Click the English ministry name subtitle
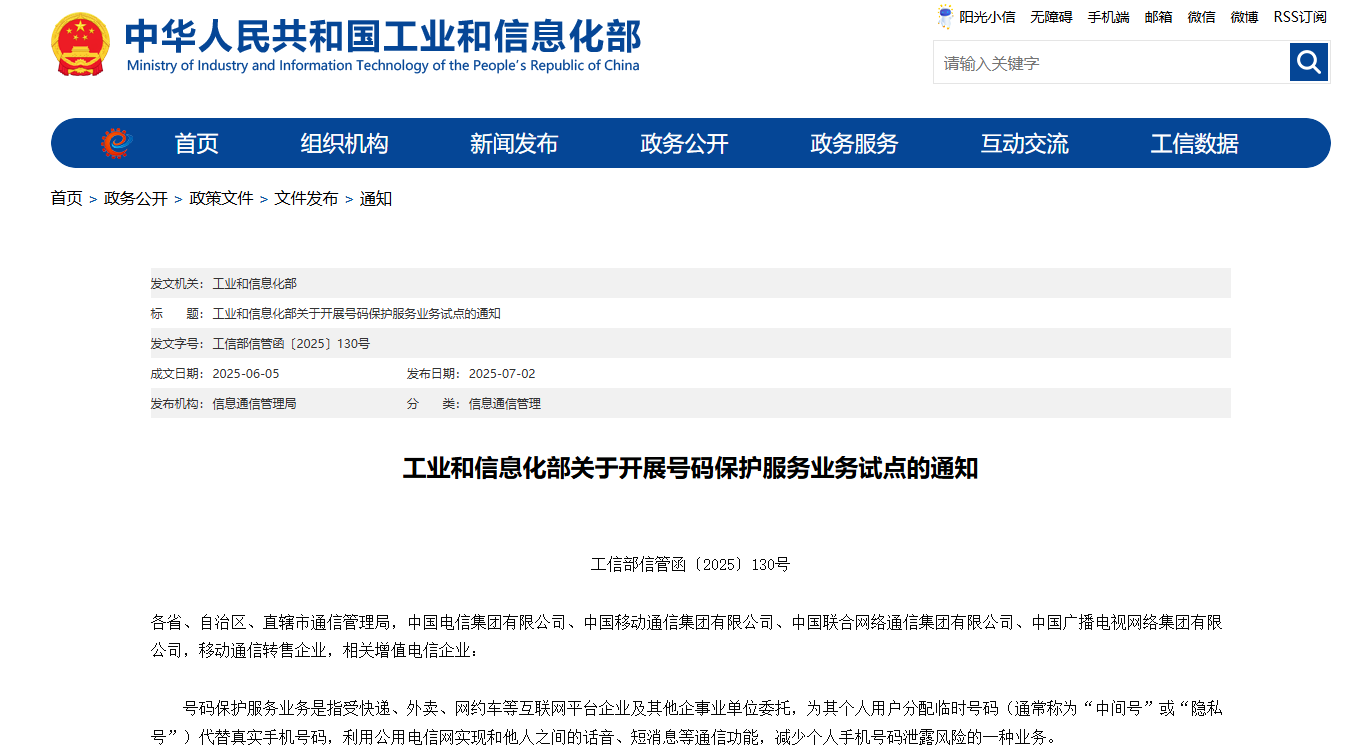The height and width of the screenshot is (756, 1370). pos(383,66)
